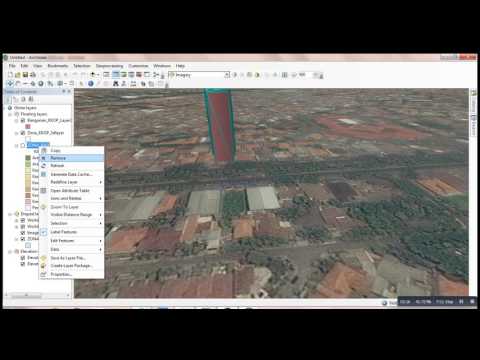480x360 pixels.
Task: Toggle the second Elevation layer checkbox
Action: [23, 264]
